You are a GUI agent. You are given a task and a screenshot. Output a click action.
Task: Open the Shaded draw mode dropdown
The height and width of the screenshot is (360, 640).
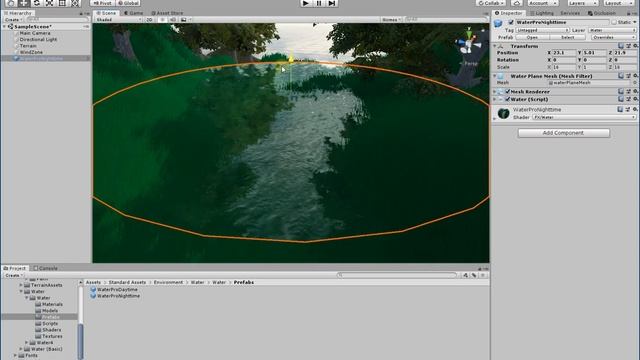coord(118,20)
